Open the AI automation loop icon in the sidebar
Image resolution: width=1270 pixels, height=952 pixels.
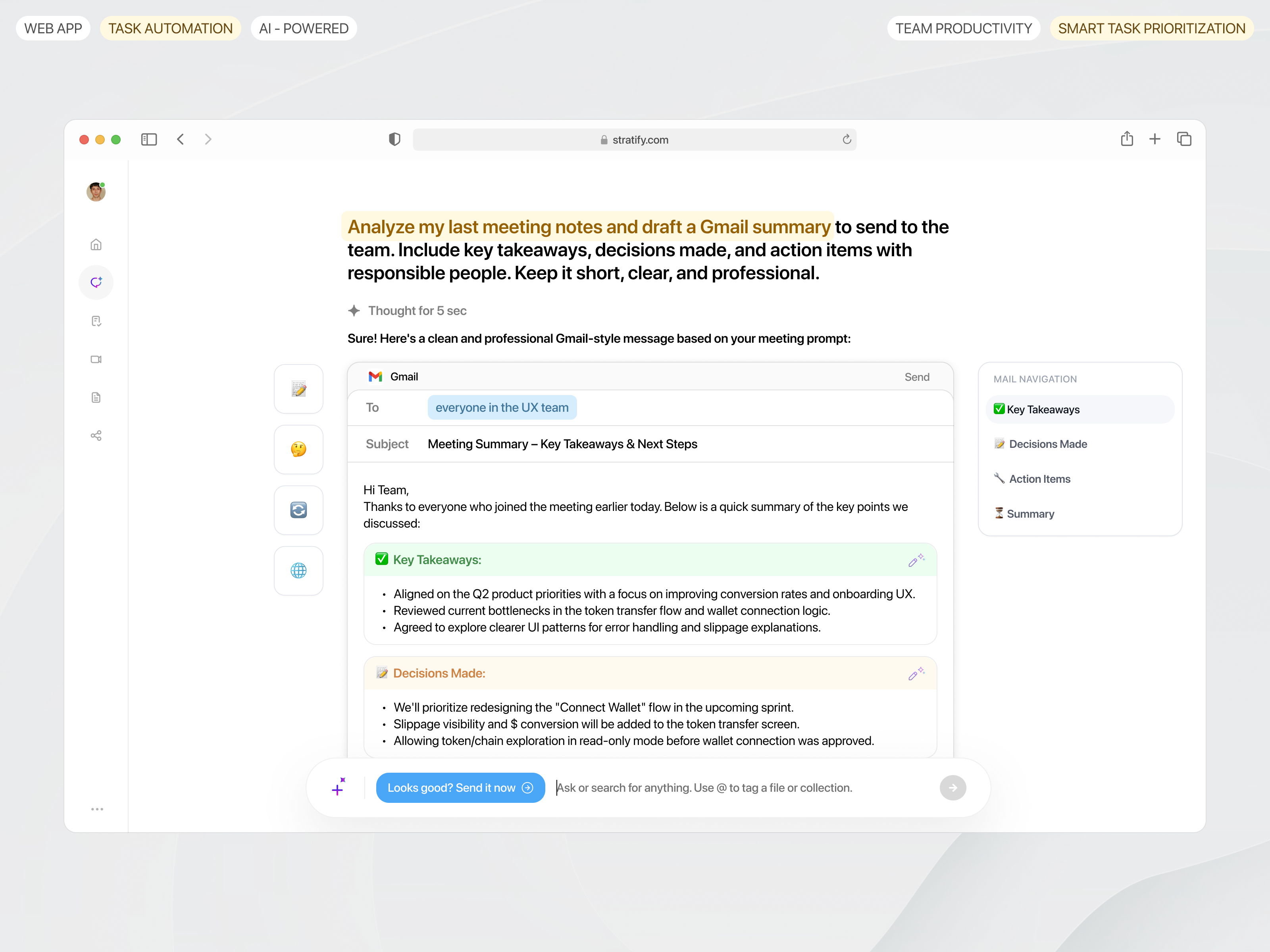(96, 282)
